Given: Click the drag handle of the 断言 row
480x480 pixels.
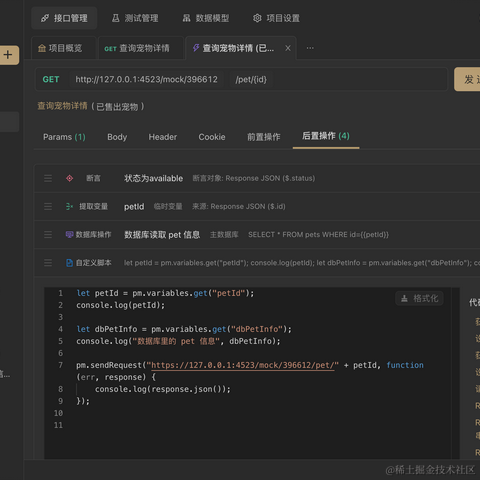Looking at the screenshot, I should pos(48,178).
